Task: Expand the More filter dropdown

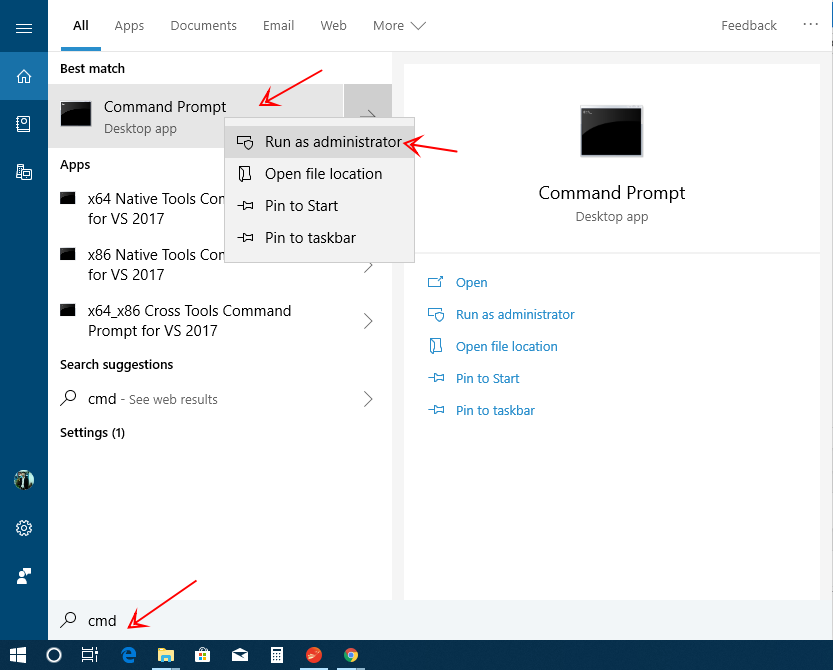Action: click(399, 26)
